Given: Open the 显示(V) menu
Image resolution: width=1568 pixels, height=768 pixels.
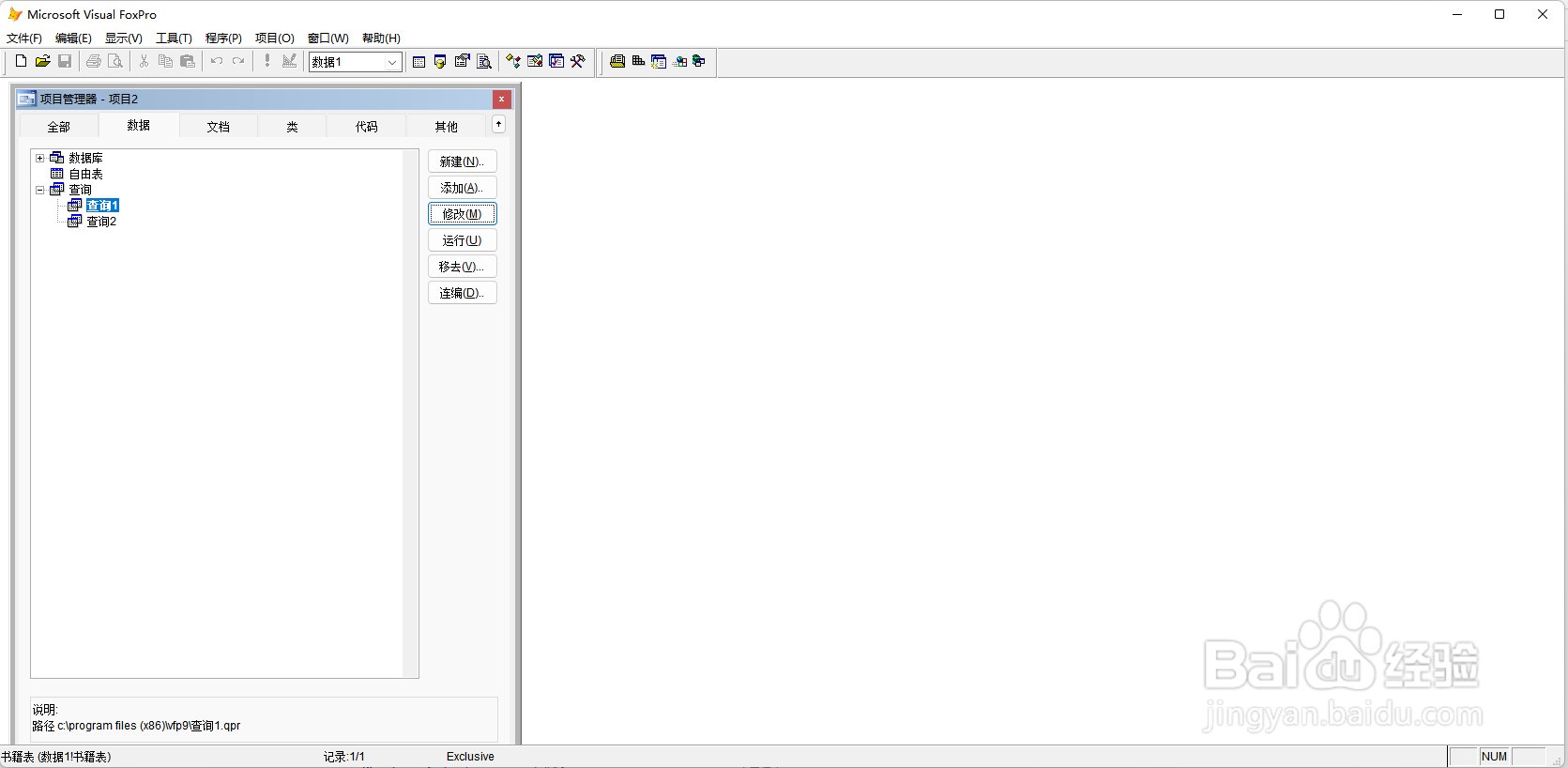Looking at the screenshot, I should coord(124,38).
